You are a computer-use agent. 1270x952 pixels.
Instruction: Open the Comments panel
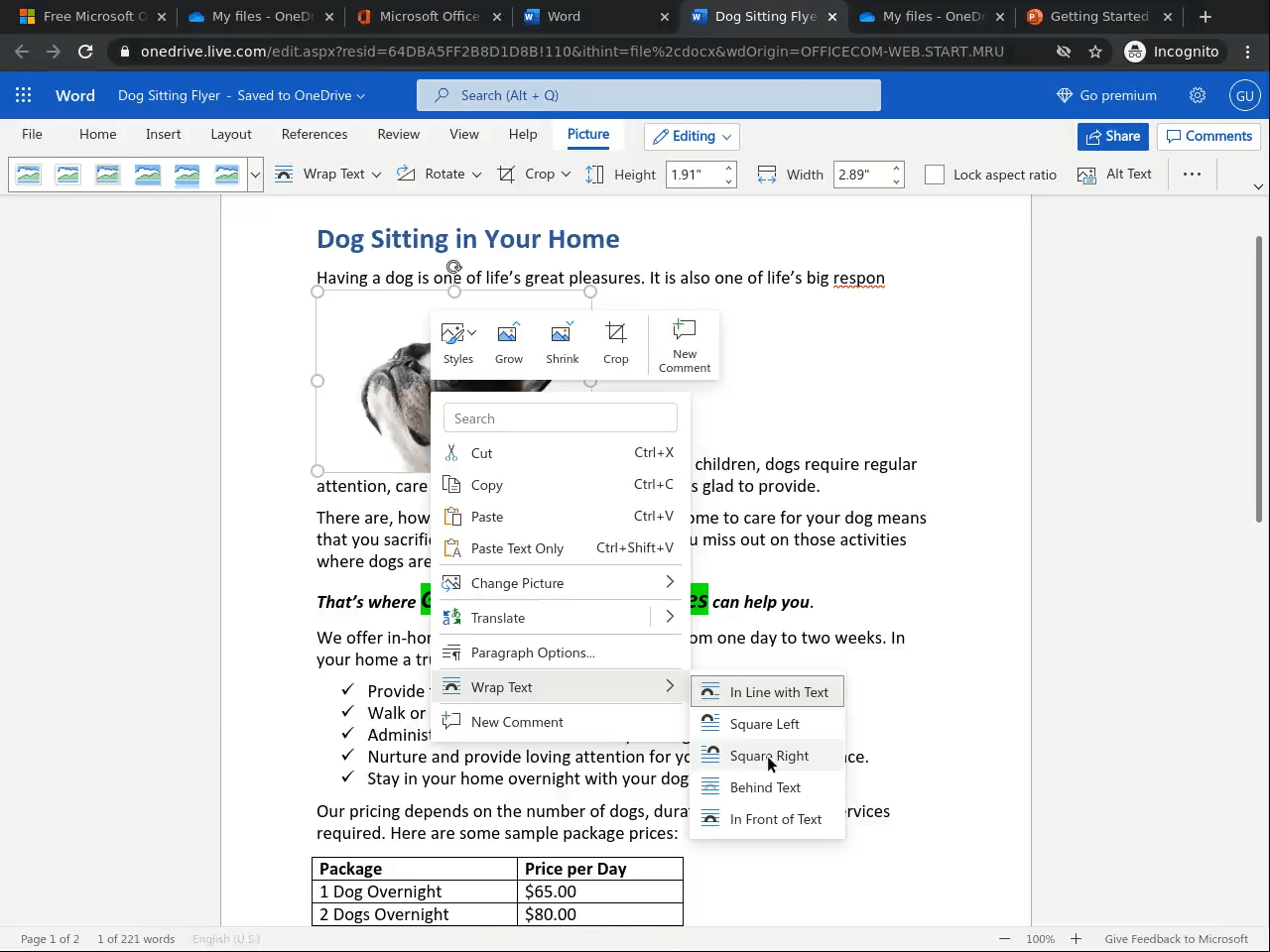[x=1208, y=136]
